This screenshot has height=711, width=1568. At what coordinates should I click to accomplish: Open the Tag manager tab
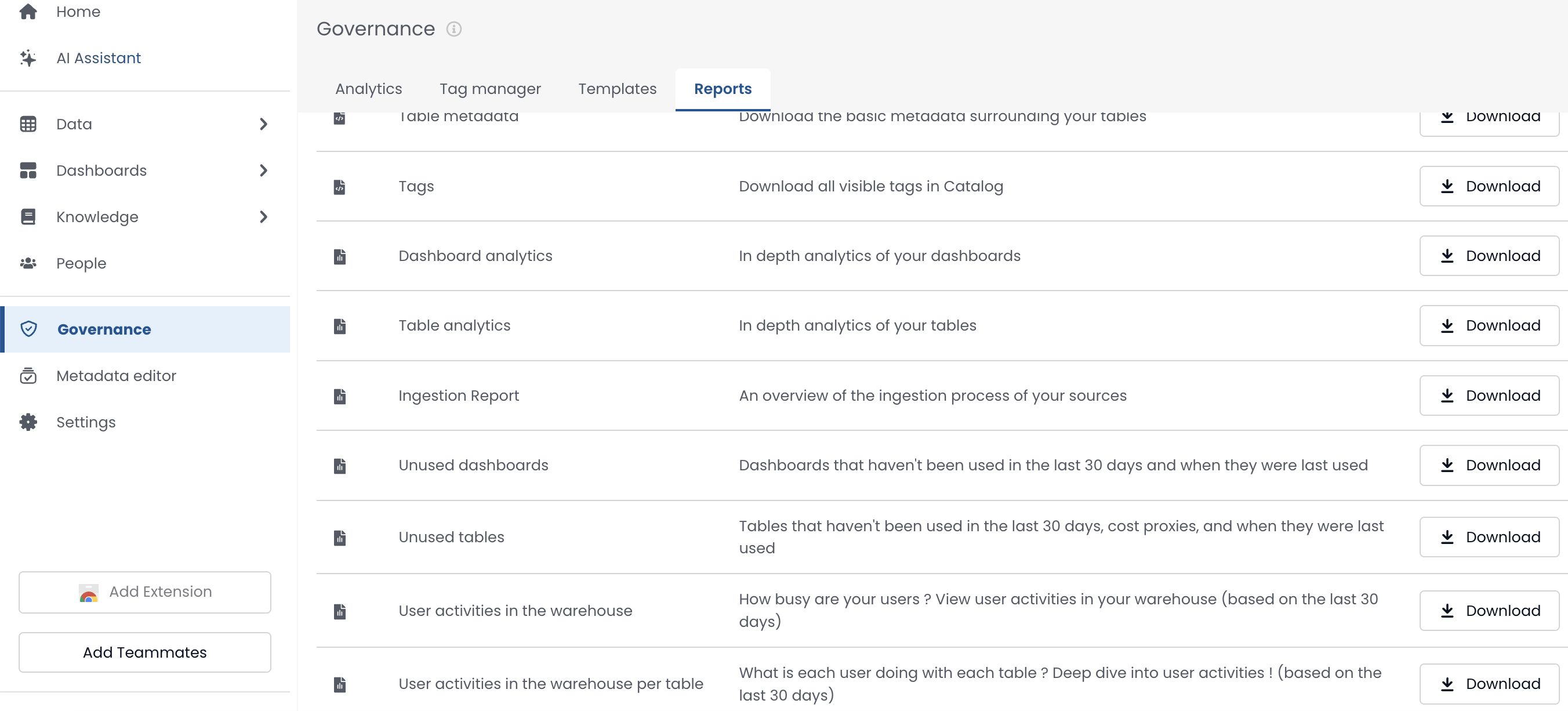pos(490,89)
